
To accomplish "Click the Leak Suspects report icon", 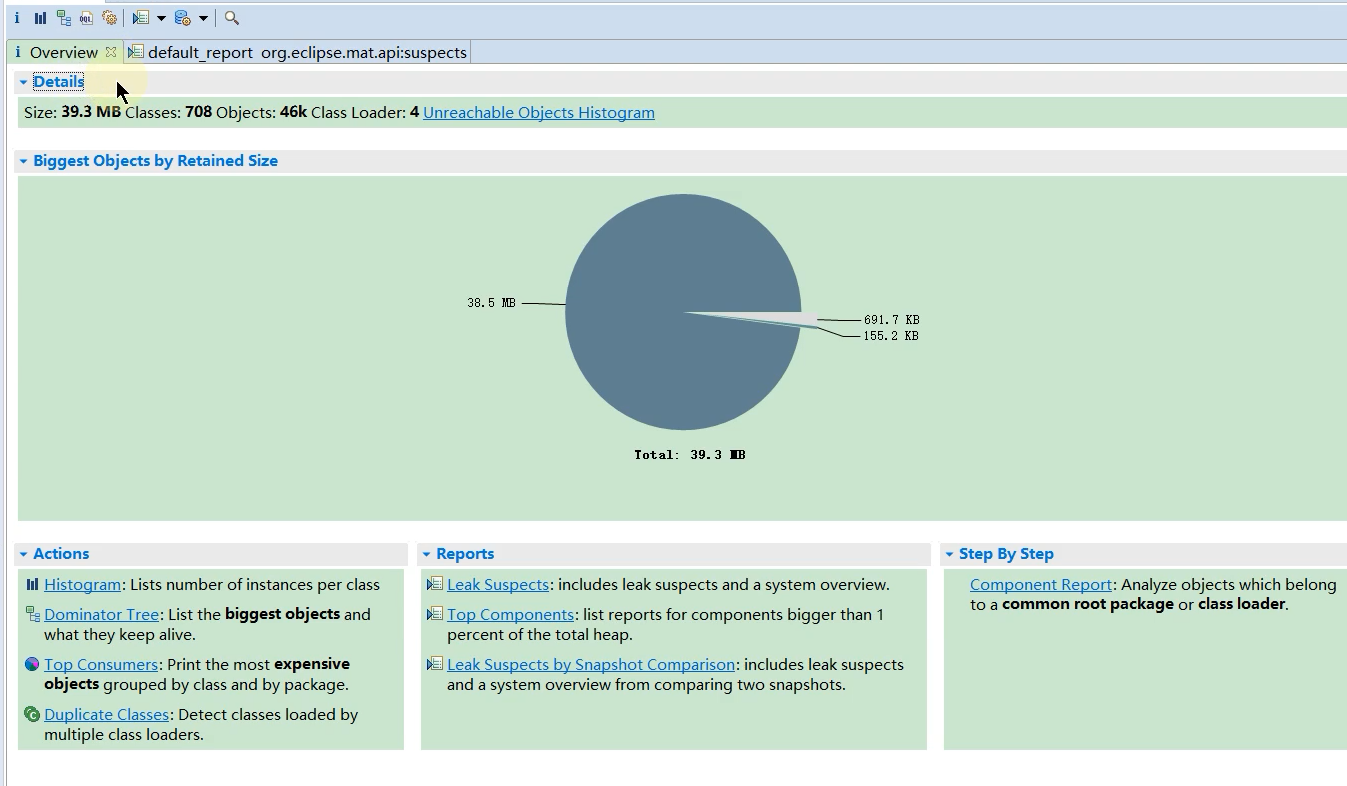I will pos(435,584).
